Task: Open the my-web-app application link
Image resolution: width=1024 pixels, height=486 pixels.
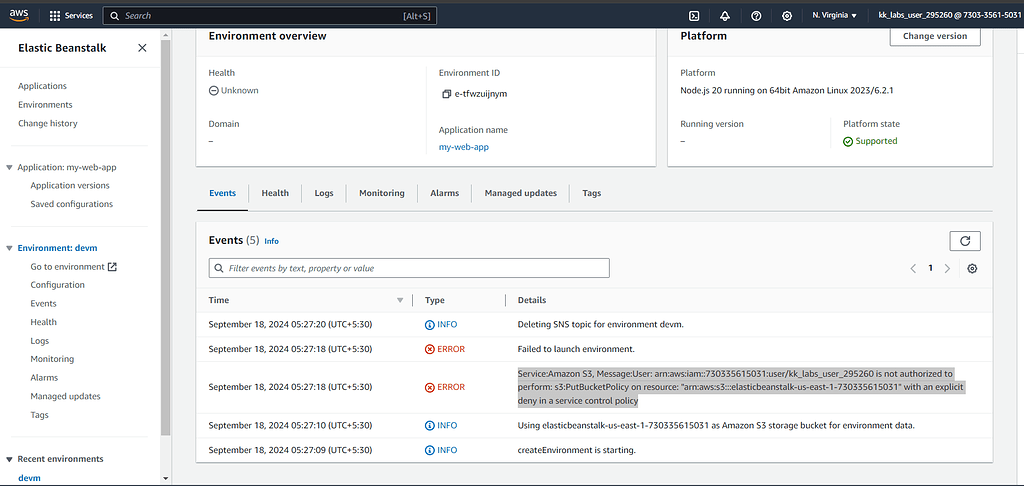Action: (x=464, y=147)
